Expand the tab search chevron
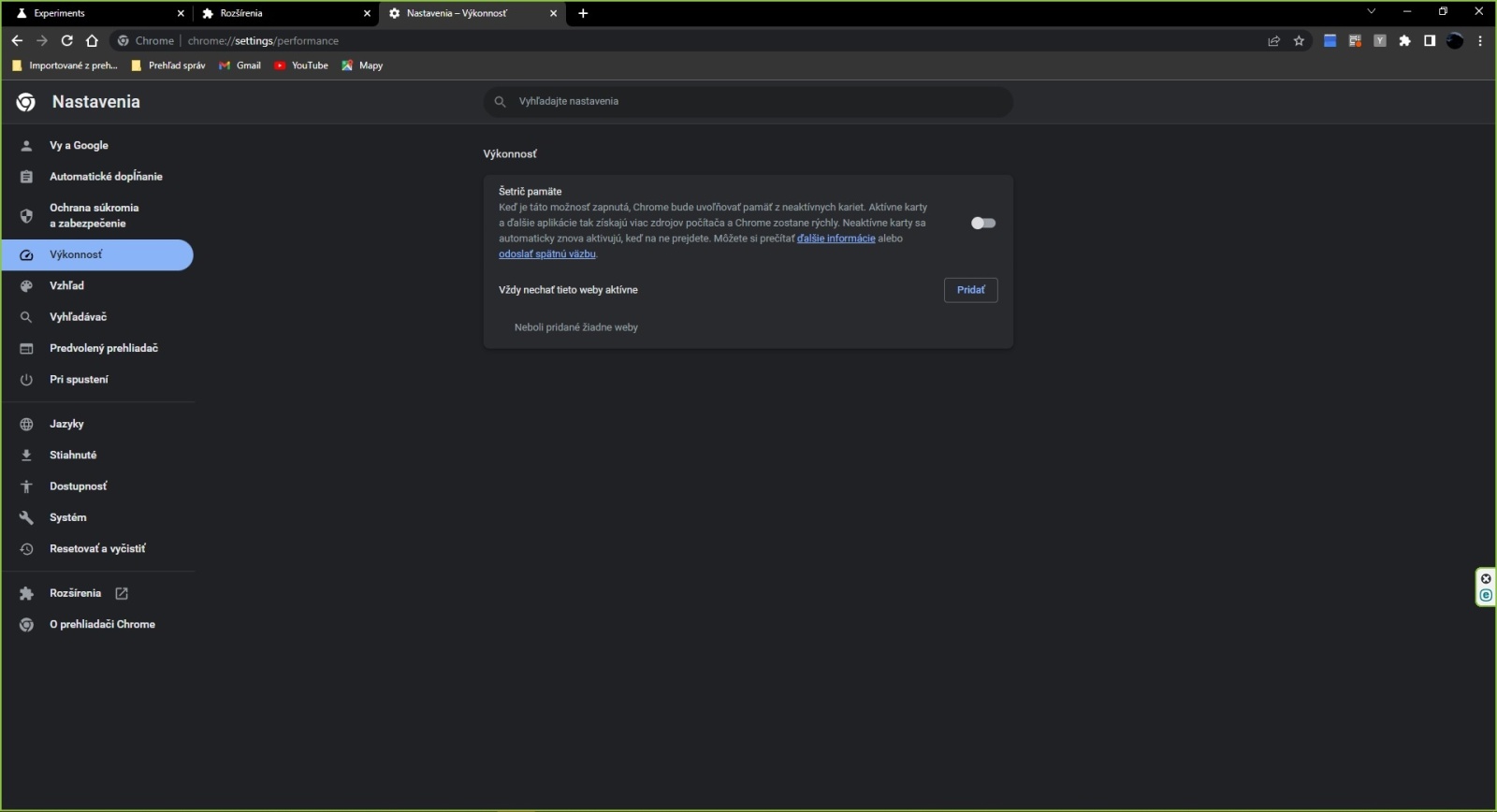This screenshot has width=1497, height=812. click(1371, 12)
